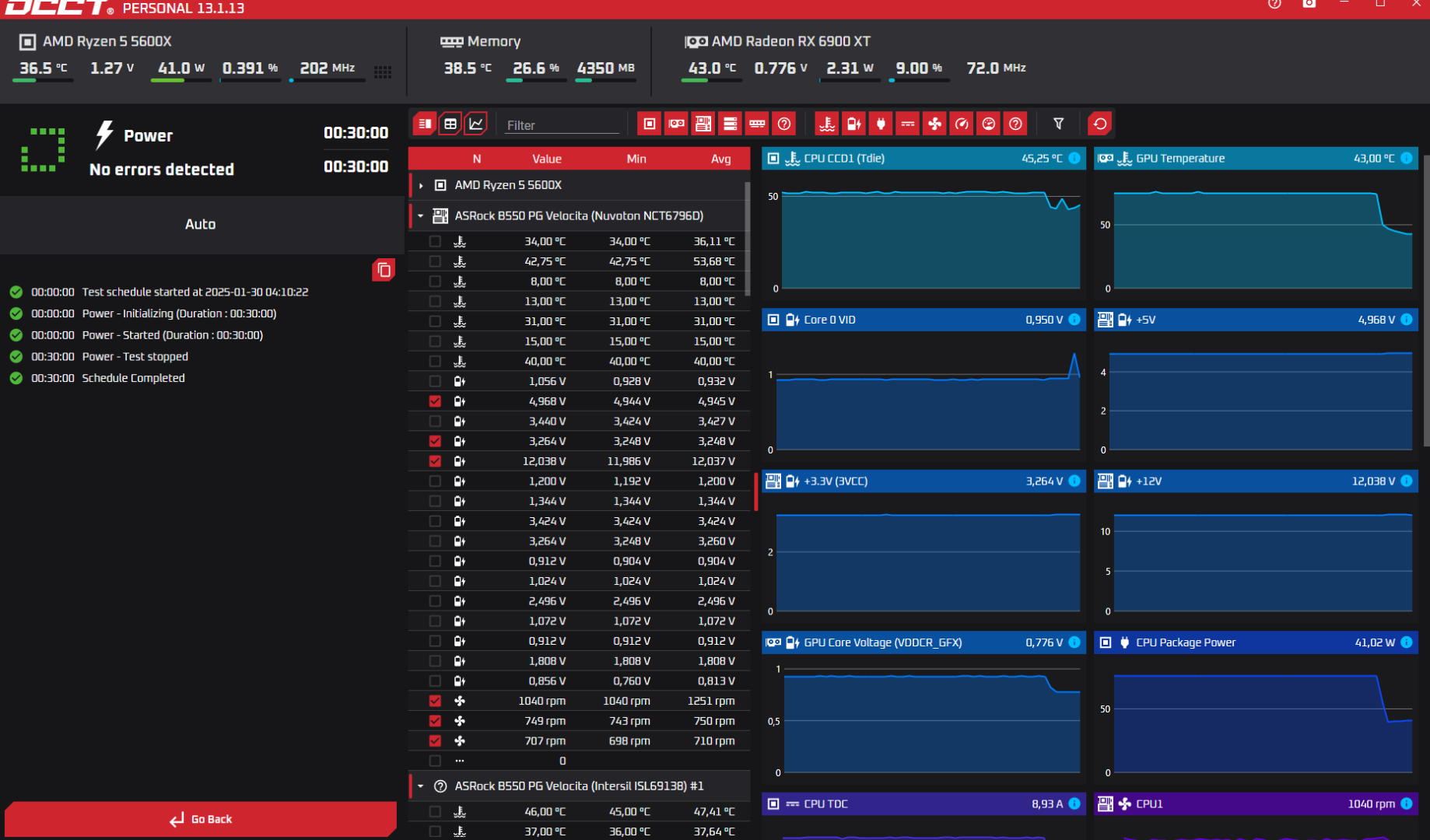
Task: Check the 1,056 V row checkbox
Action: click(435, 381)
